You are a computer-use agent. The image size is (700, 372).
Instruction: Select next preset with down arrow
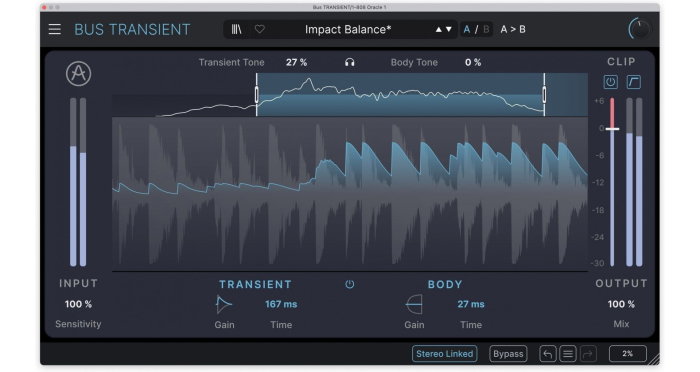pos(449,29)
